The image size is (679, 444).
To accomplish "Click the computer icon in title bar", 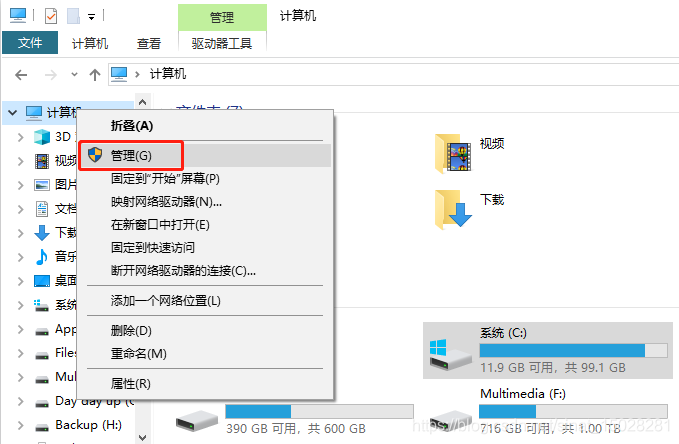I will (18, 16).
